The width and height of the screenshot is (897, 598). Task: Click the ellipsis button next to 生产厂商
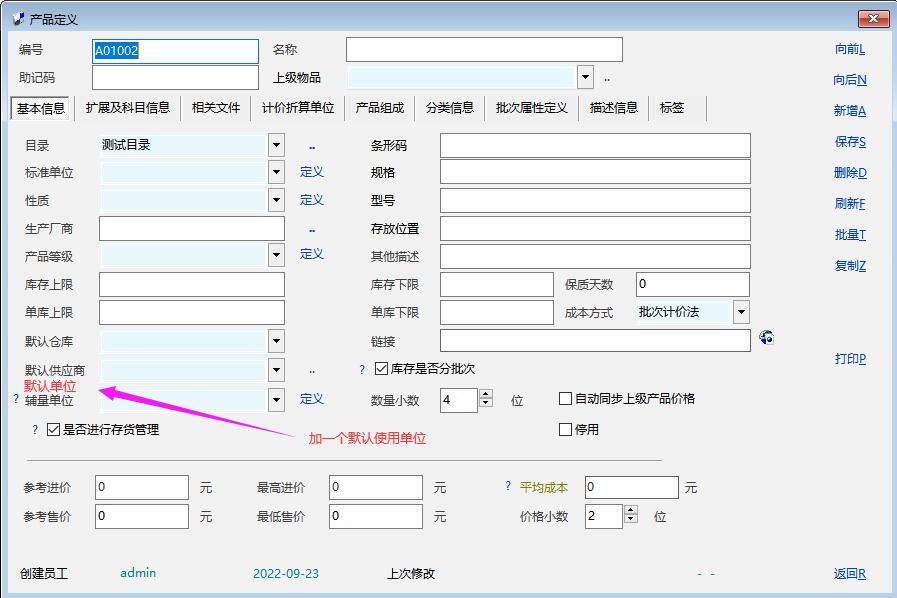[312, 230]
